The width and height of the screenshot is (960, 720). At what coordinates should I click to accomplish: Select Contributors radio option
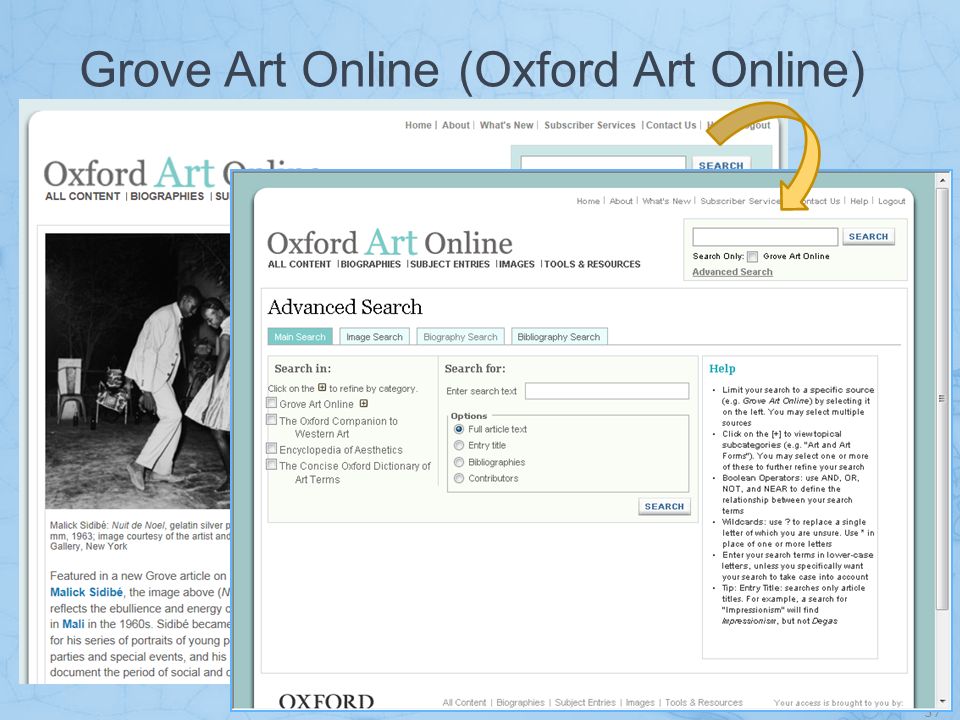pos(459,478)
